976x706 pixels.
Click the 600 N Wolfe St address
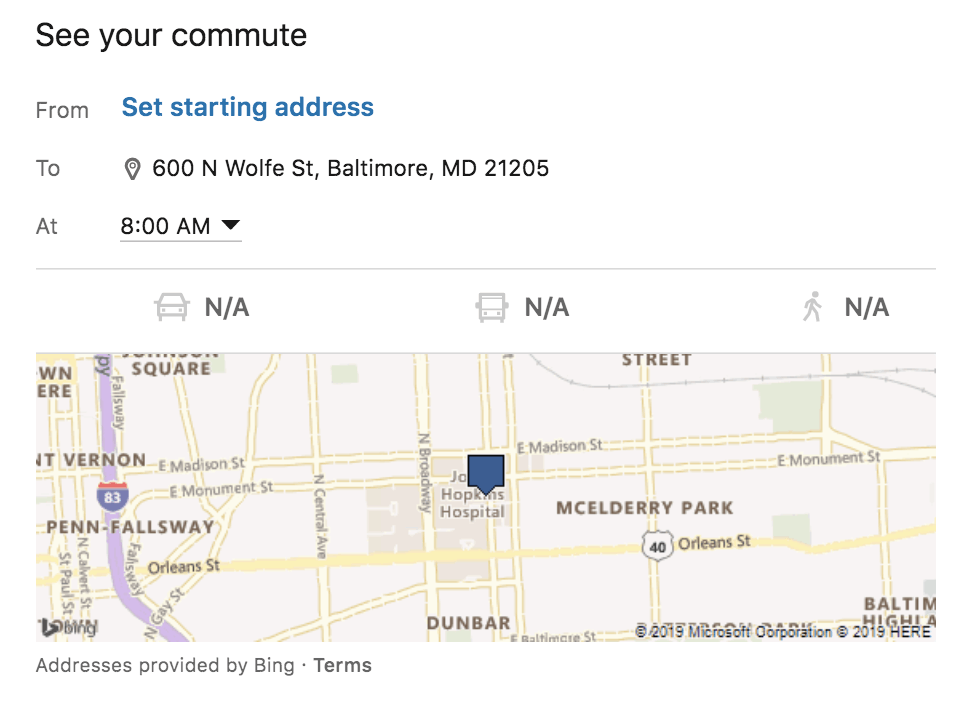click(x=350, y=168)
